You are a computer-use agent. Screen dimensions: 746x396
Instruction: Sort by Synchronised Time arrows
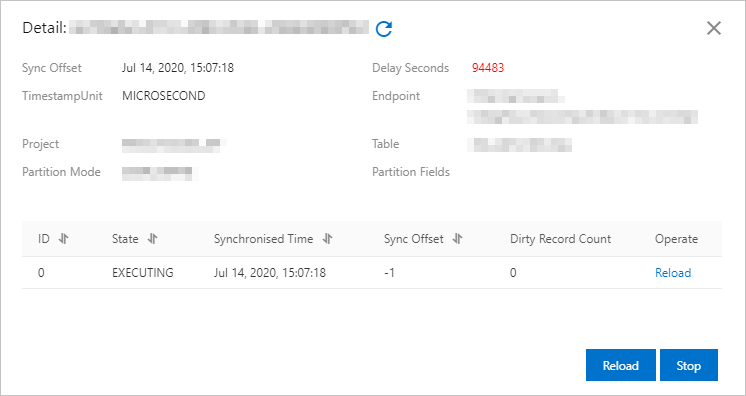327,239
